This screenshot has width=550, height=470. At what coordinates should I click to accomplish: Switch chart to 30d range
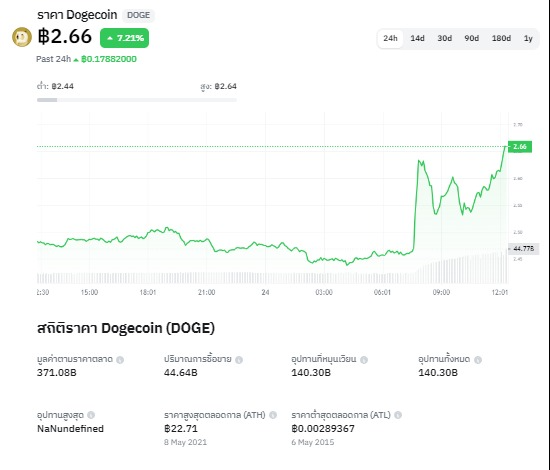444,38
